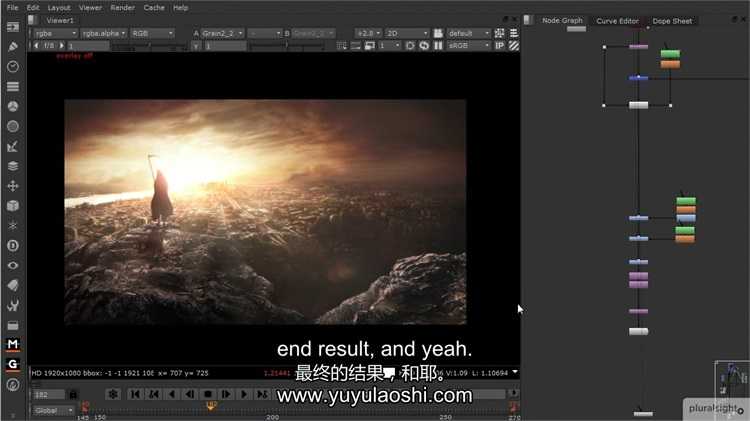
Task: Click the icon right of default dropdown
Action: pos(499,33)
